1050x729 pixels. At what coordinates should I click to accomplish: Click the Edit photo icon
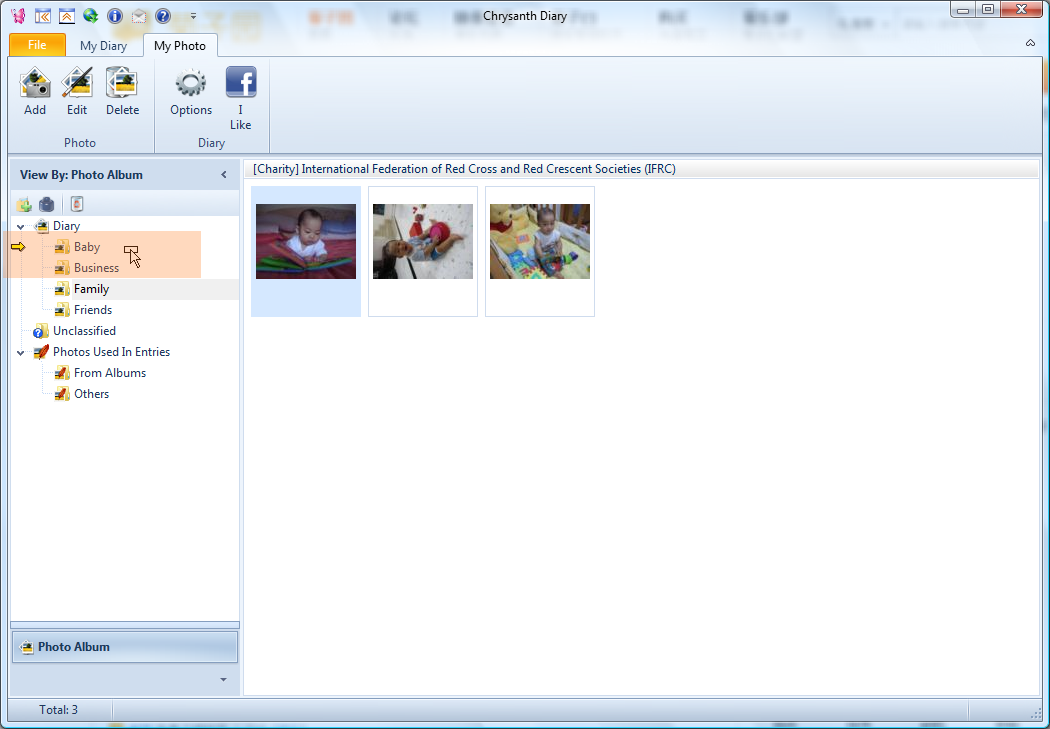tap(77, 84)
